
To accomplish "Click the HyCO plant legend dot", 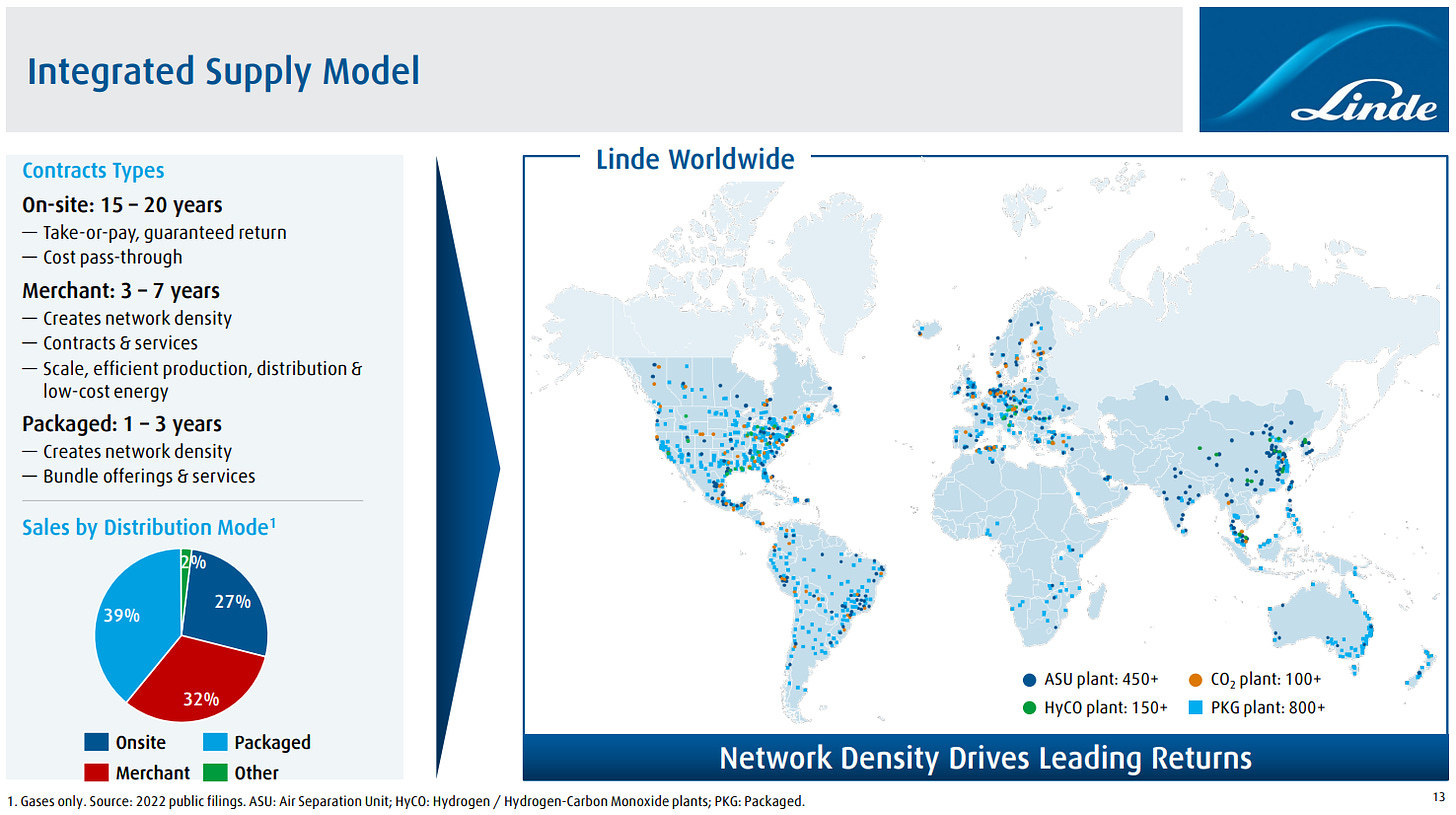I will click(1029, 708).
